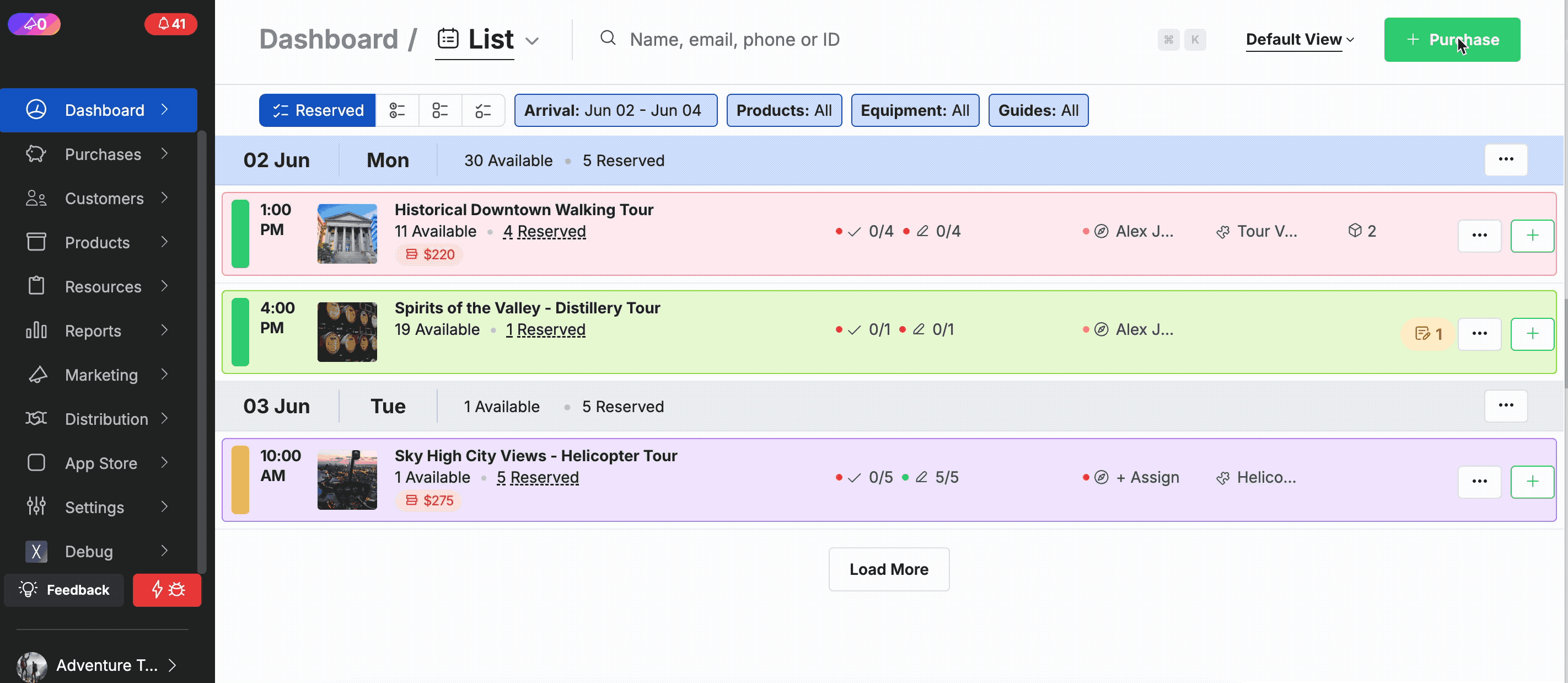Image resolution: width=1568 pixels, height=683 pixels.
Task: Activate the Reserved view toggle
Action: click(x=317, y=110)
